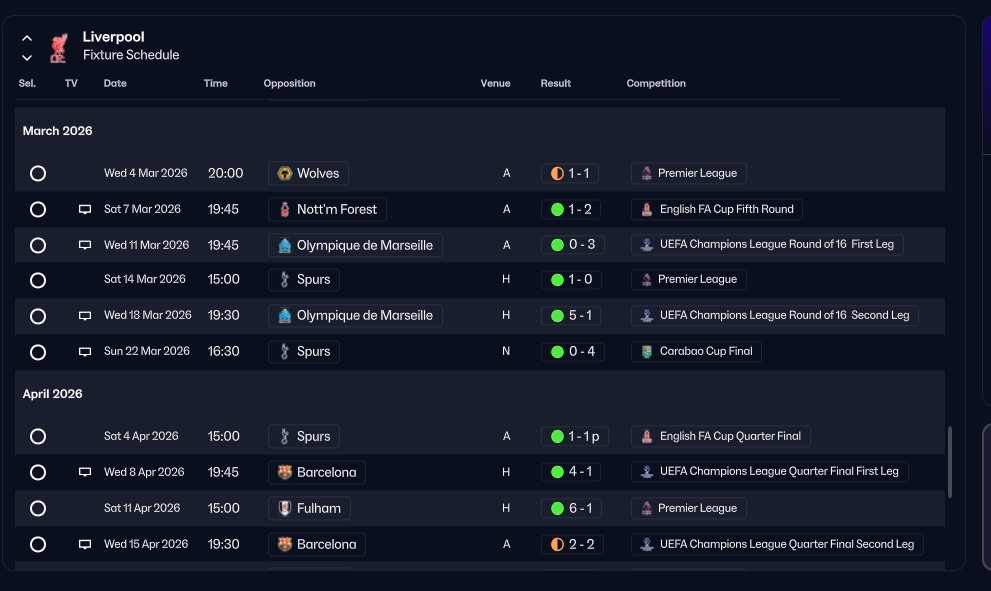The height and width of the screenshot is (591, 991).
Task: Click the vertical scrollbar thumb of fixtures list
Action: [949, 462]
